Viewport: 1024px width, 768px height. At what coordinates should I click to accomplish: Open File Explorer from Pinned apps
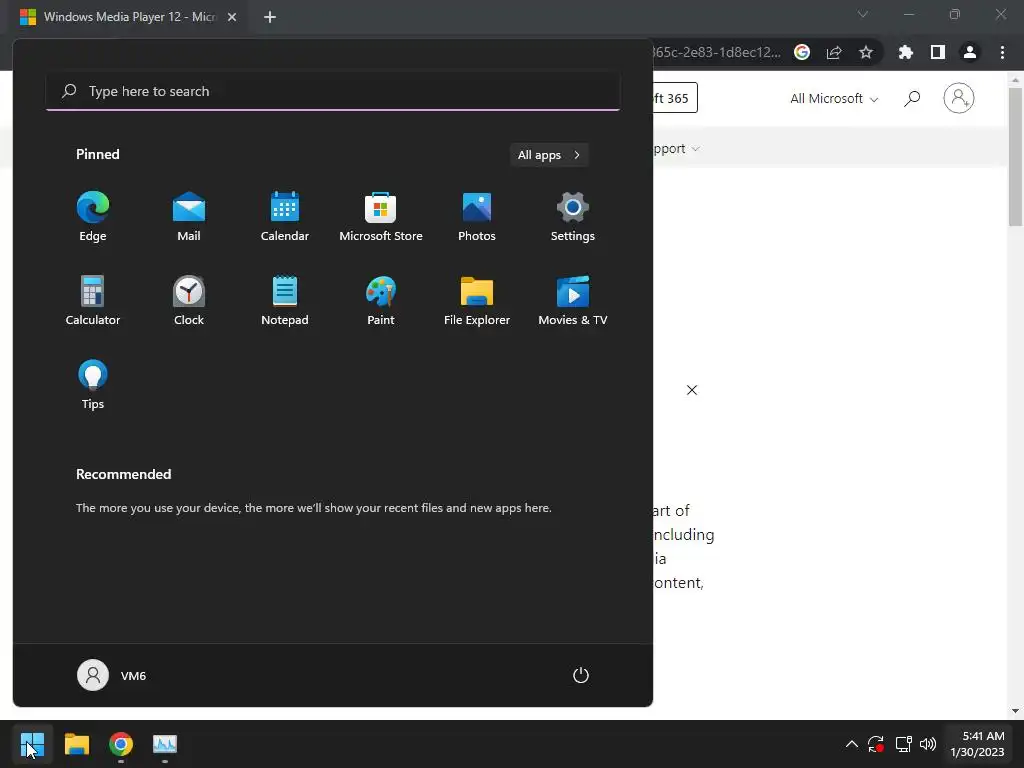[x=477, y=300]
